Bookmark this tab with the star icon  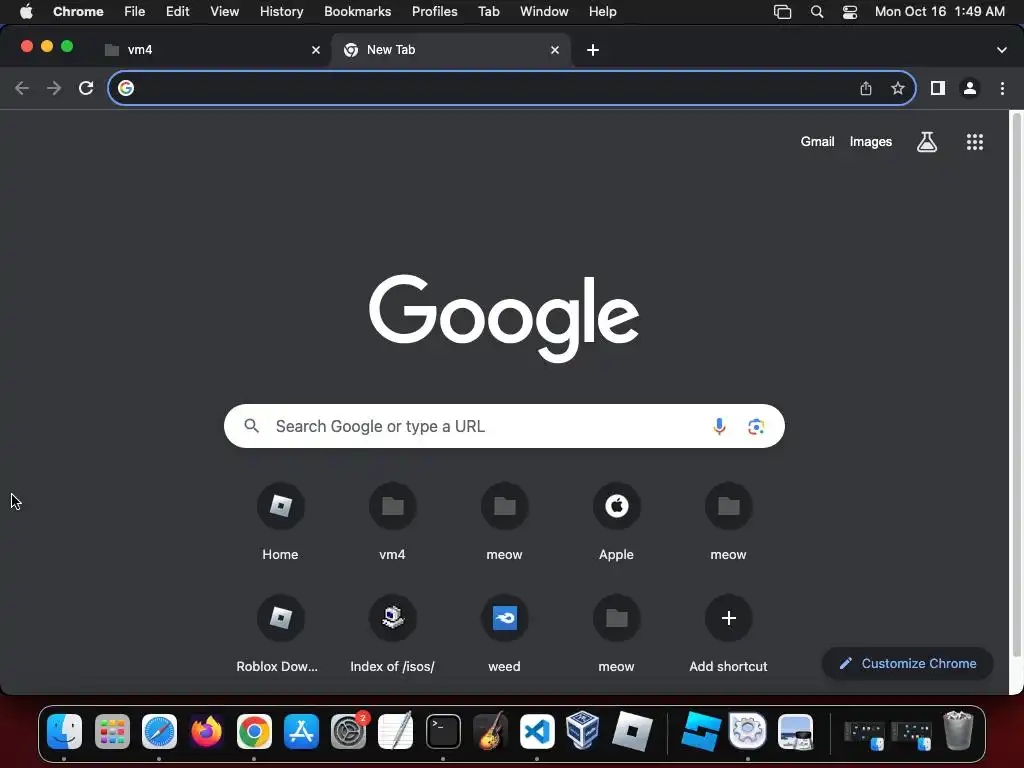point(898,88)
